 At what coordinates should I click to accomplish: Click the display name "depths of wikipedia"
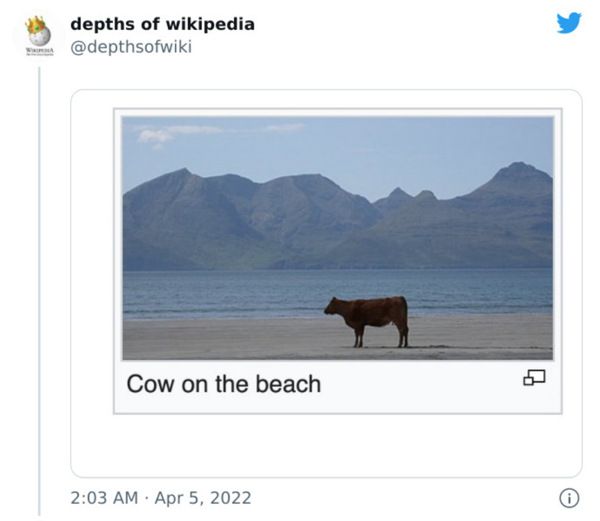[162, 24]
